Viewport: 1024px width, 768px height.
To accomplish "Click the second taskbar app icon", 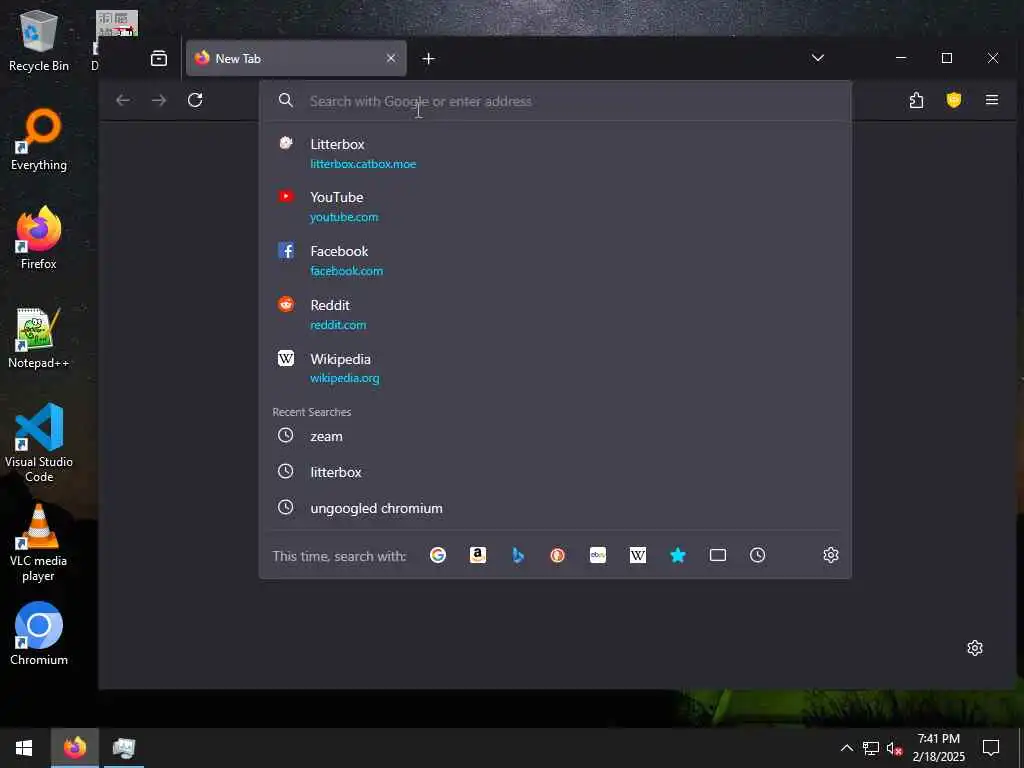I will coord(123,748).
